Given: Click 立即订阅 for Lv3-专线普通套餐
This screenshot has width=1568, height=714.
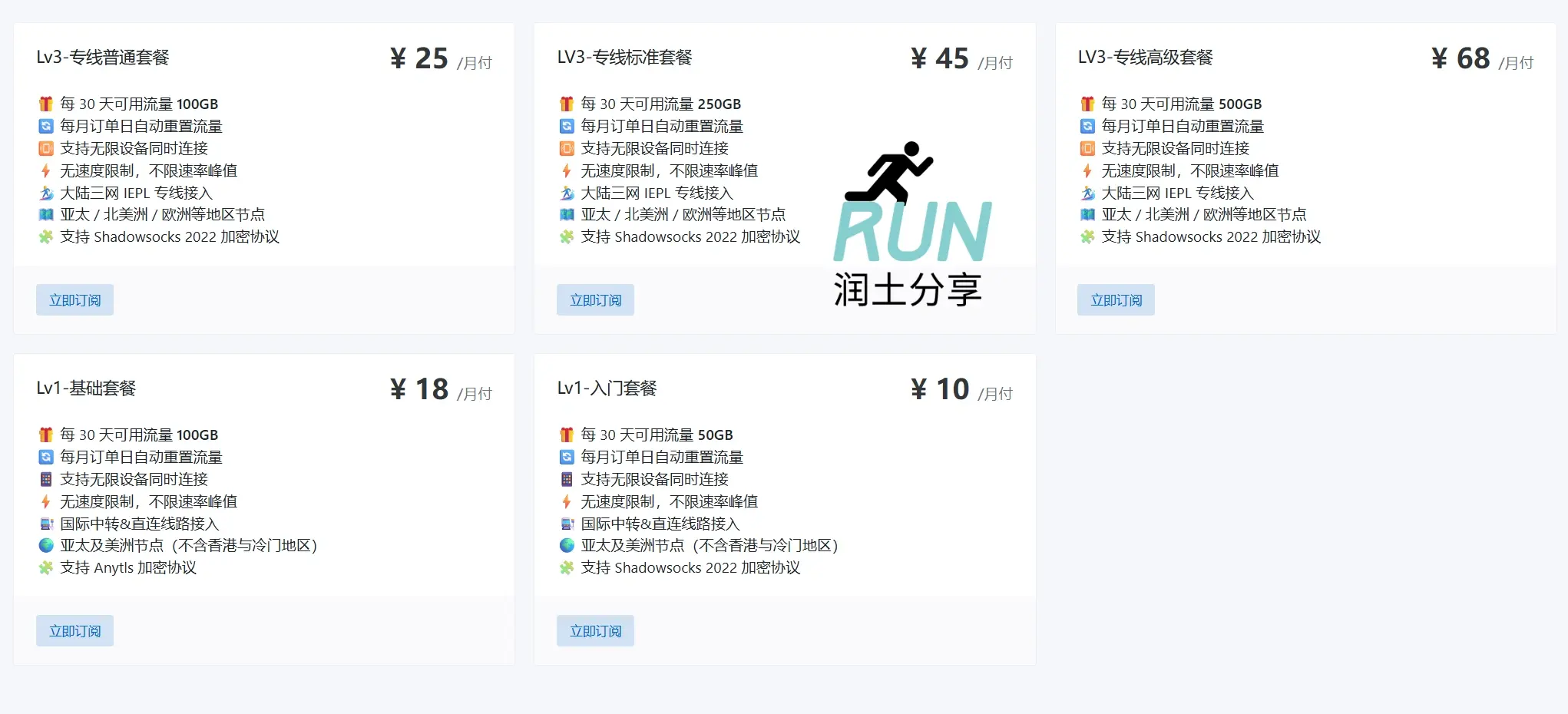Looking at the screenshot, I should (74, 299).
